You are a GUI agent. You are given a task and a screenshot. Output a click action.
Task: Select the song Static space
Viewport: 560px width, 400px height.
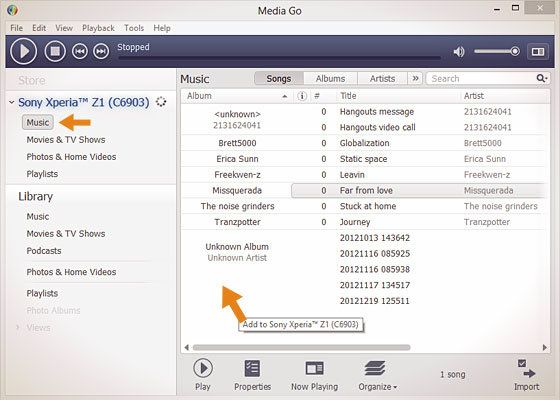coord(363,159)
